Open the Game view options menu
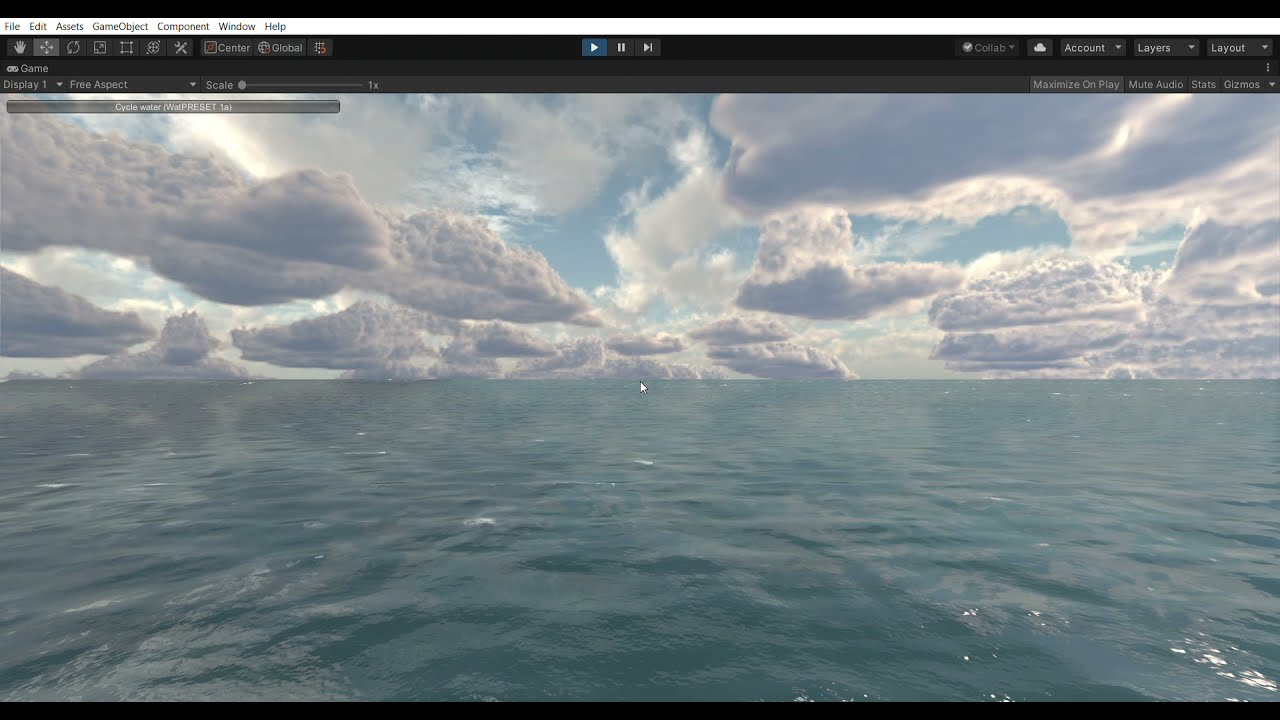Screen dimensions: 1280x720 point(1268,68)
